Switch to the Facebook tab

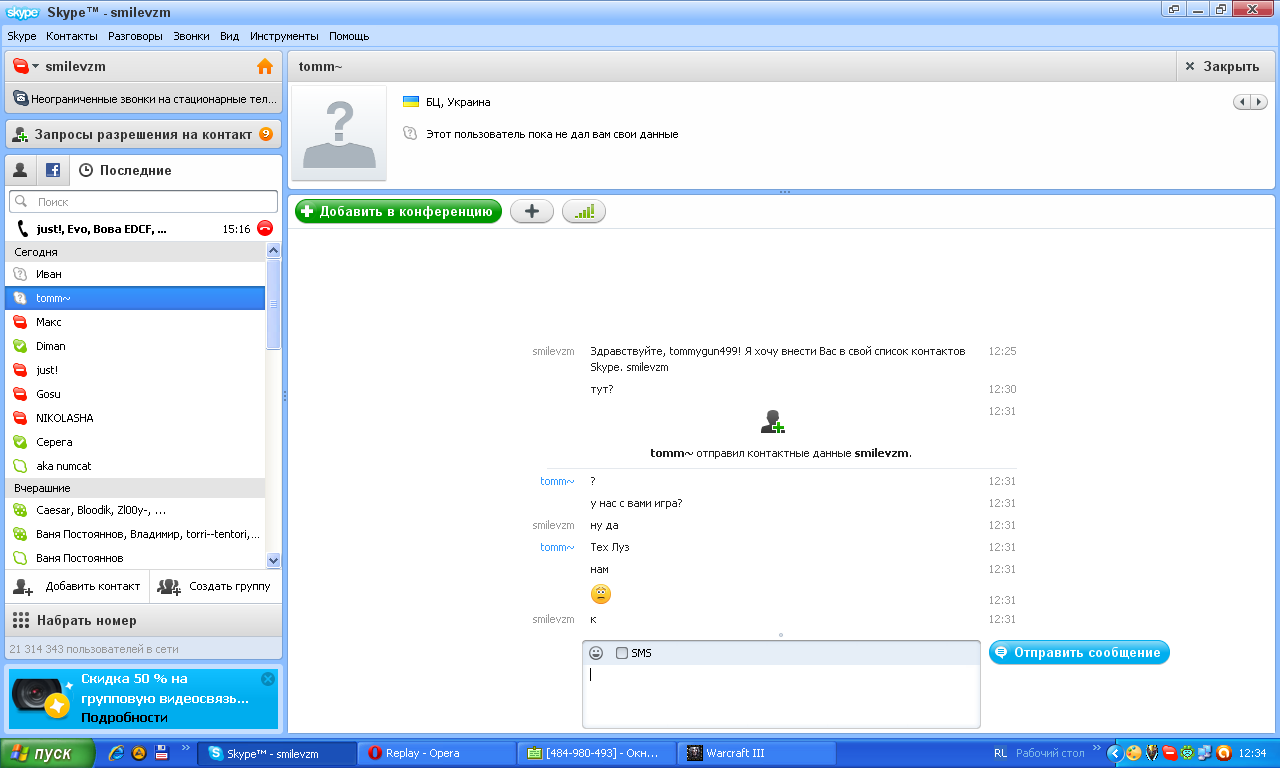point(53,170)
